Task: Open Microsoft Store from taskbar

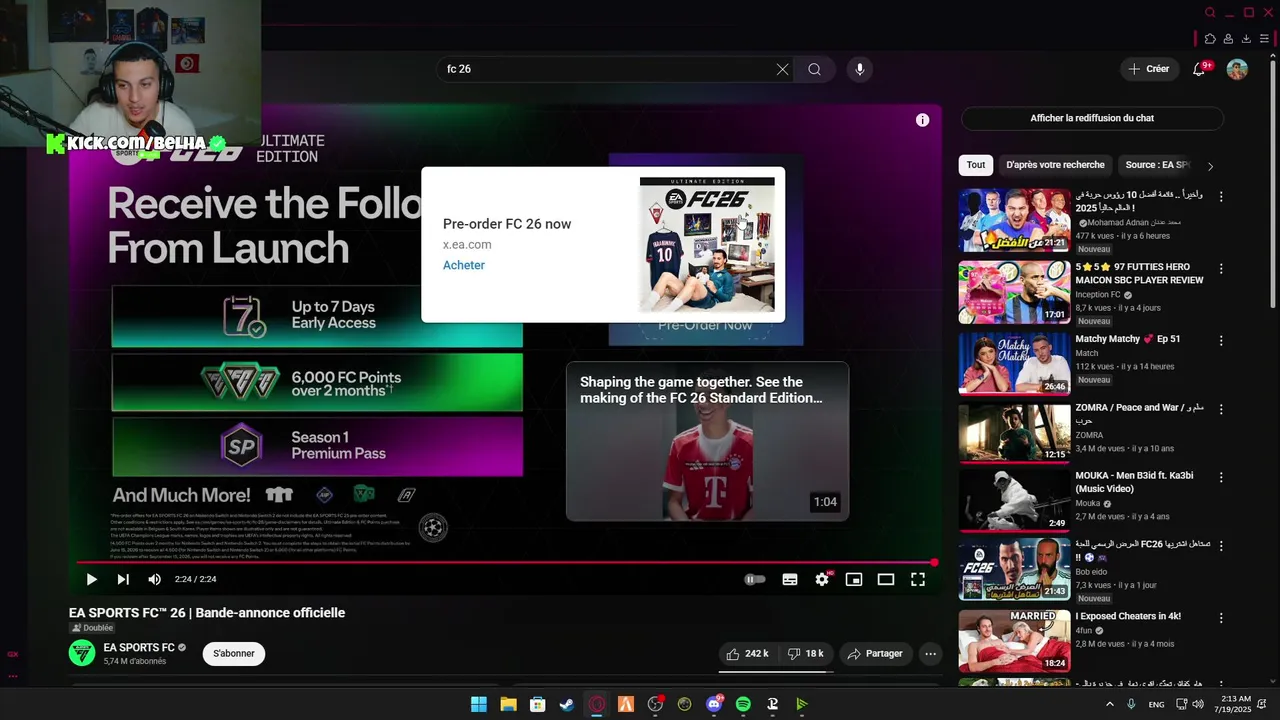Action: point(537,704)
